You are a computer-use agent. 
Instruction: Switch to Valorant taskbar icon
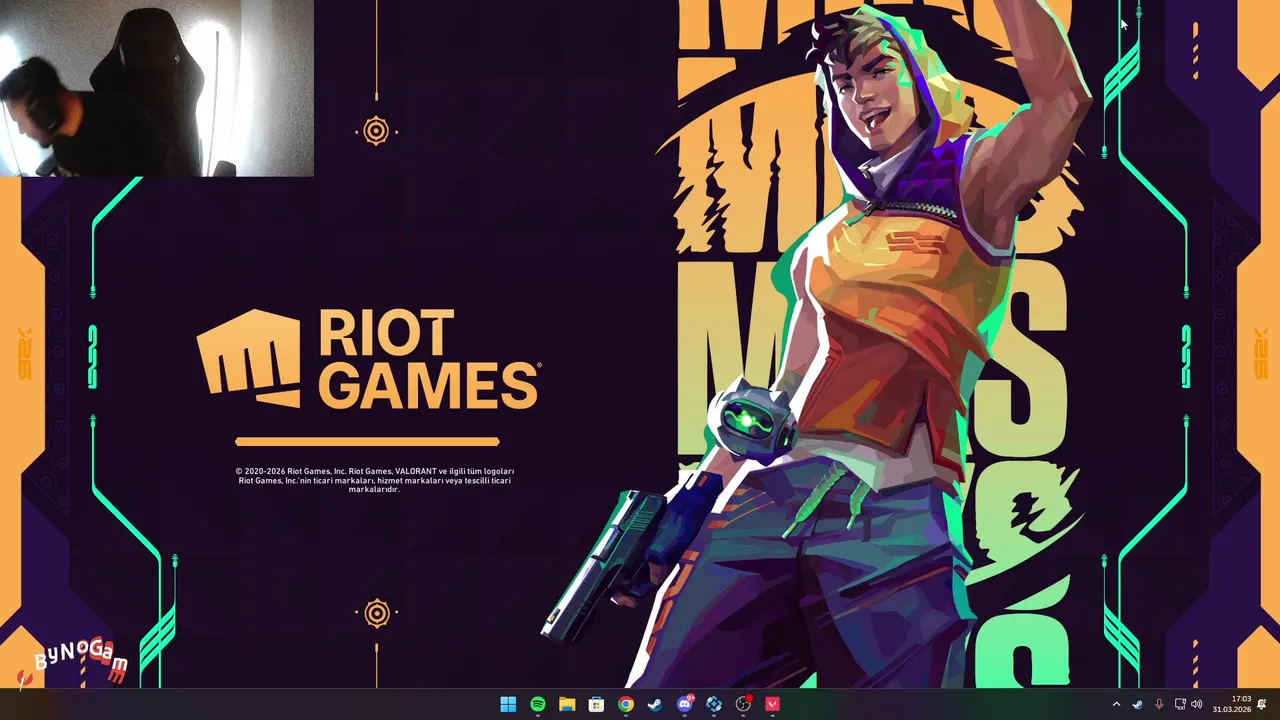(x=773, y=704)
